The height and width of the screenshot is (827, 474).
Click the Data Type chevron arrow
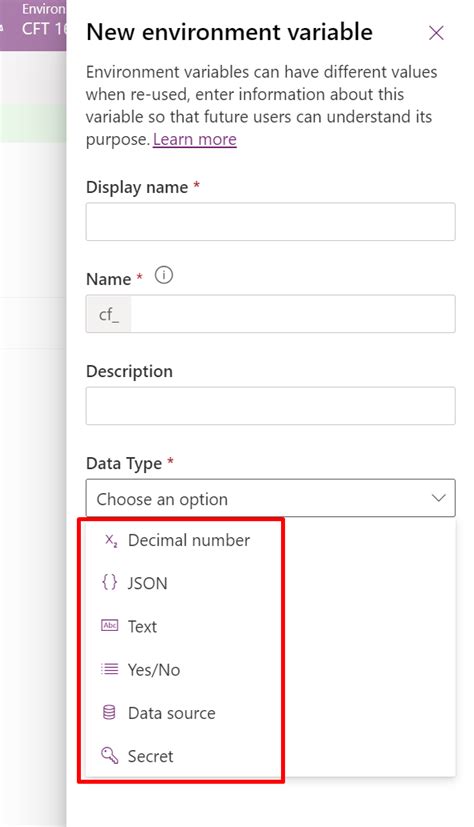(439, 498)
